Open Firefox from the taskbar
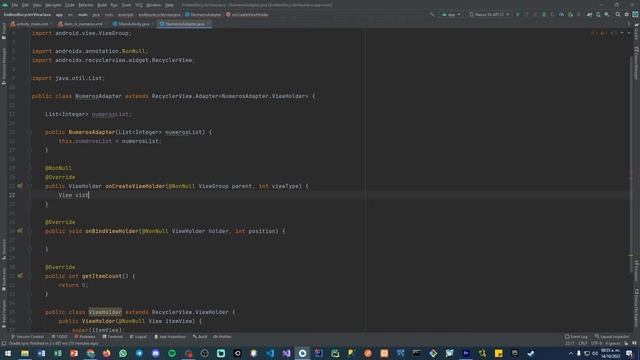 [x=107, y=353]
